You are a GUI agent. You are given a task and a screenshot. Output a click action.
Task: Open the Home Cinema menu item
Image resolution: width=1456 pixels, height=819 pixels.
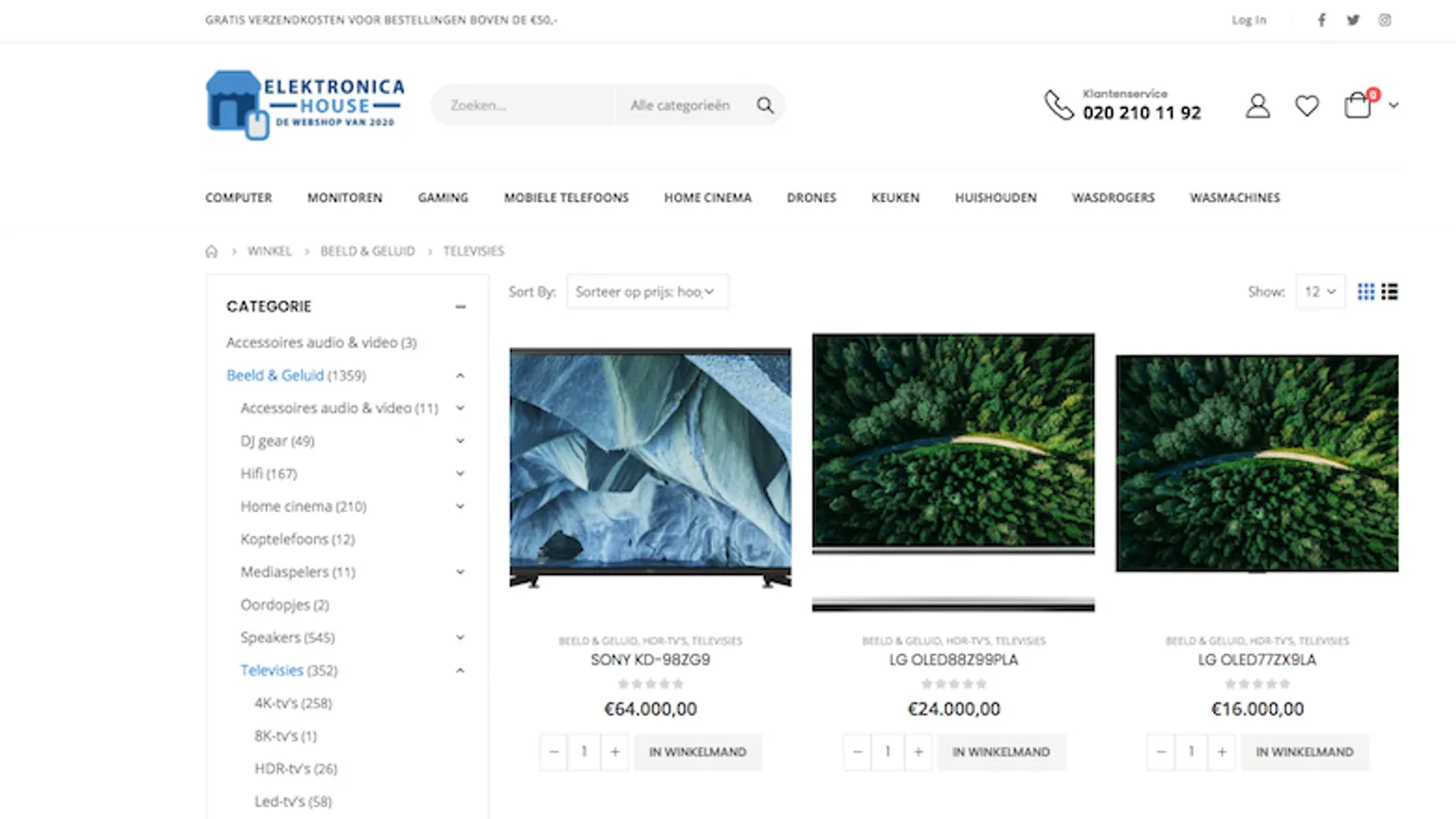(x=707, y=198)
